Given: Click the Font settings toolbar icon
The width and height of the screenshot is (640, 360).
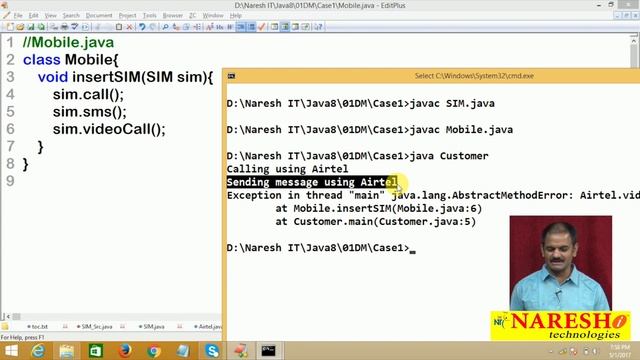Looking at the screenshot, I should pyautogui.click(x=210, y=27).
